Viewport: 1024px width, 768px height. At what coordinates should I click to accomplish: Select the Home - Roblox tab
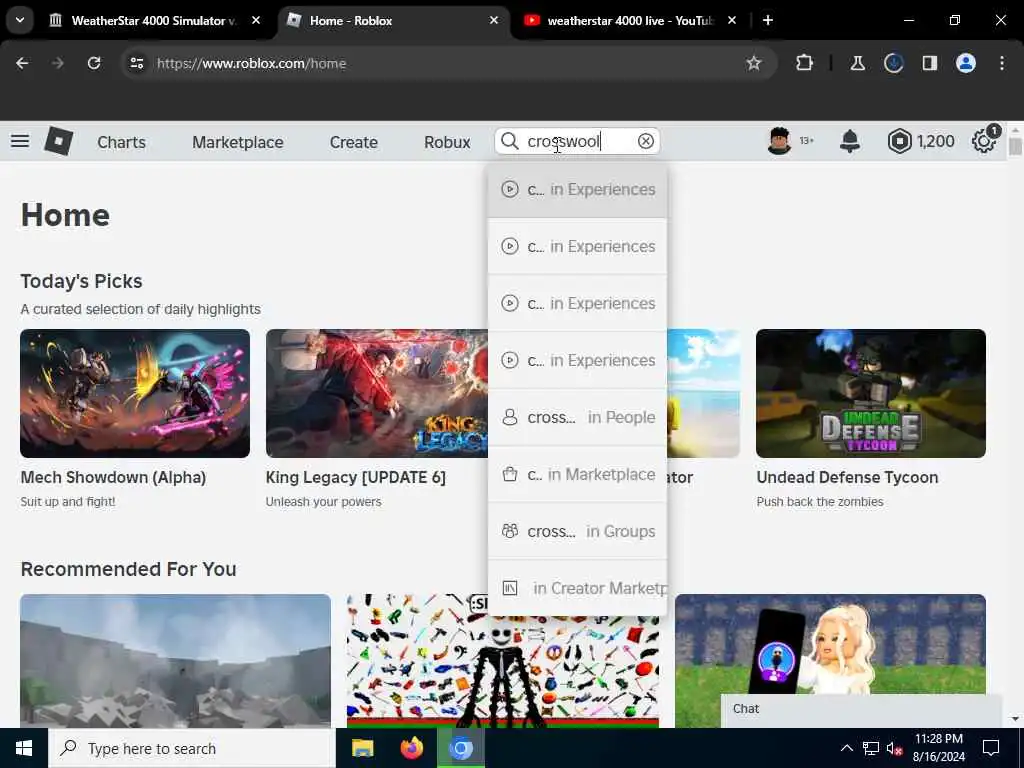pyautogui.click(x=392, y=20)
